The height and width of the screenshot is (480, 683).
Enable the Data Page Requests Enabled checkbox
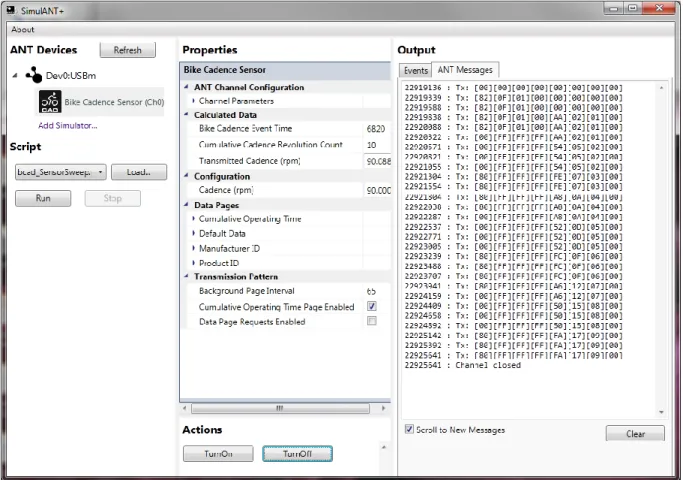[372, 321]
